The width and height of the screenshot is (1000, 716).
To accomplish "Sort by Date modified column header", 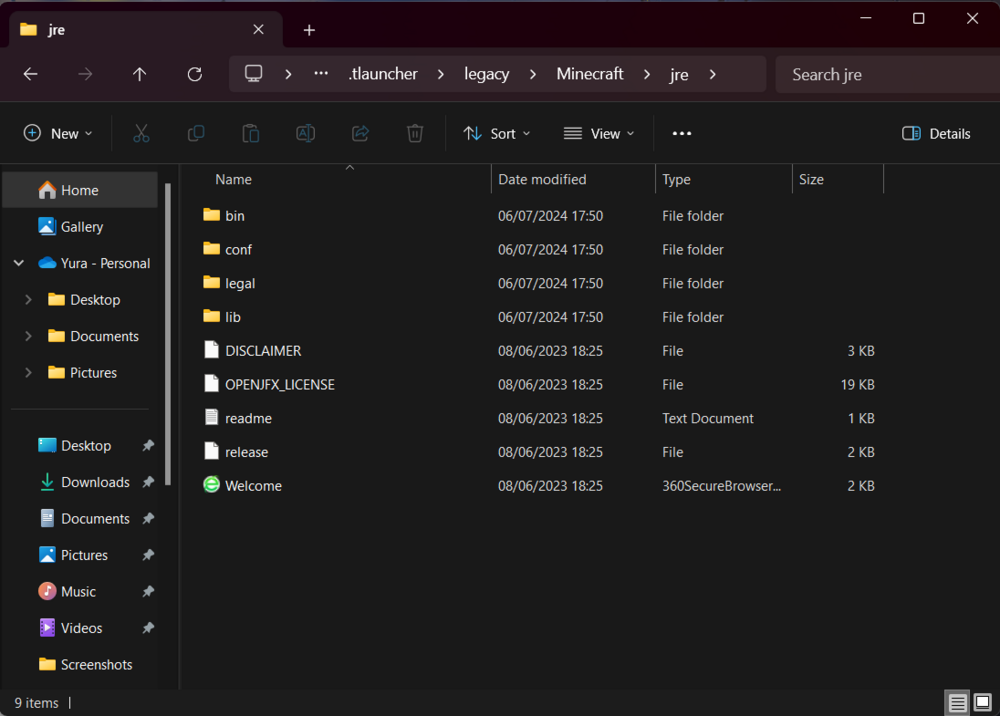I will (x=542, y=180).
